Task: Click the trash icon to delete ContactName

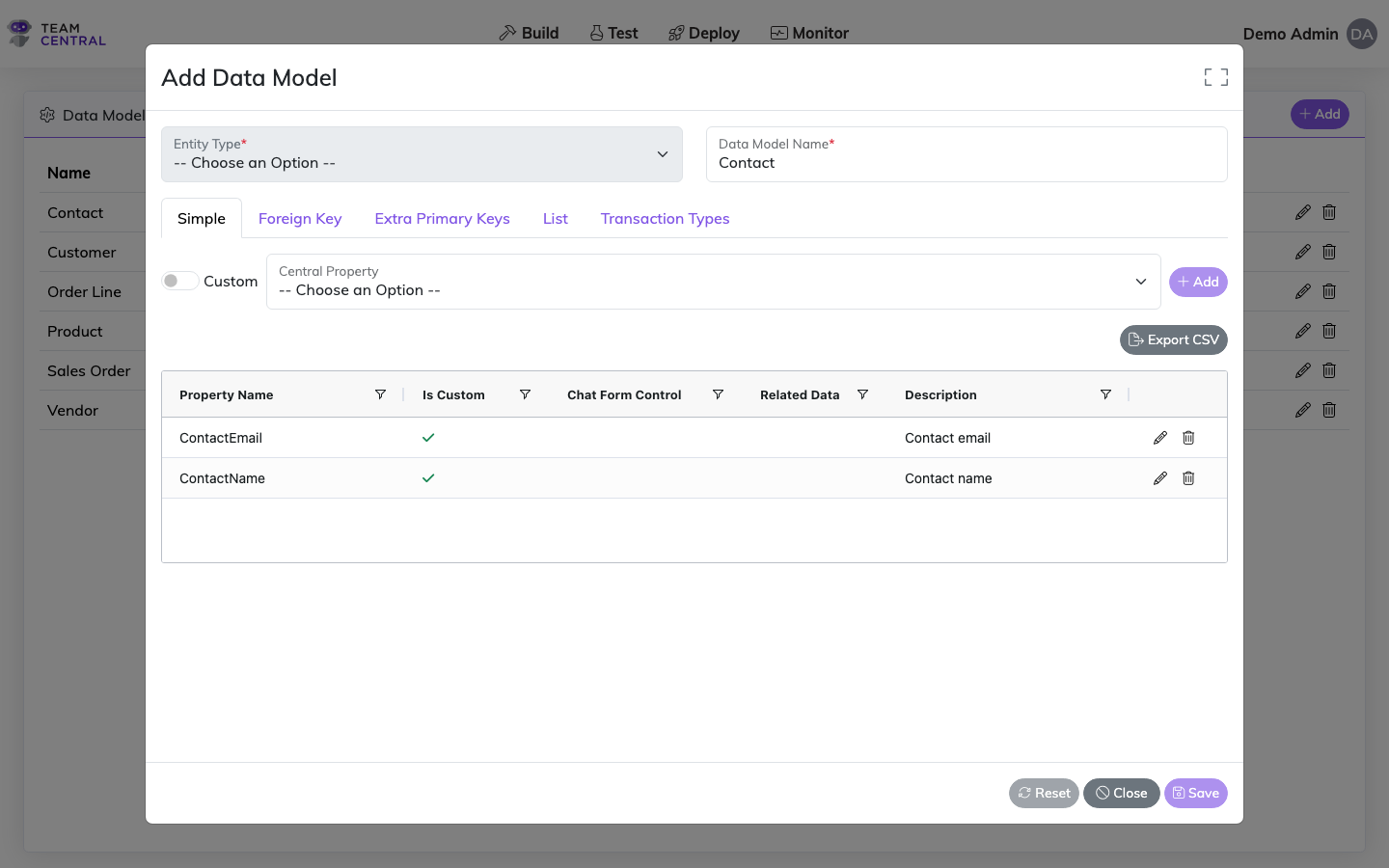Action: tap(1187, 477)
